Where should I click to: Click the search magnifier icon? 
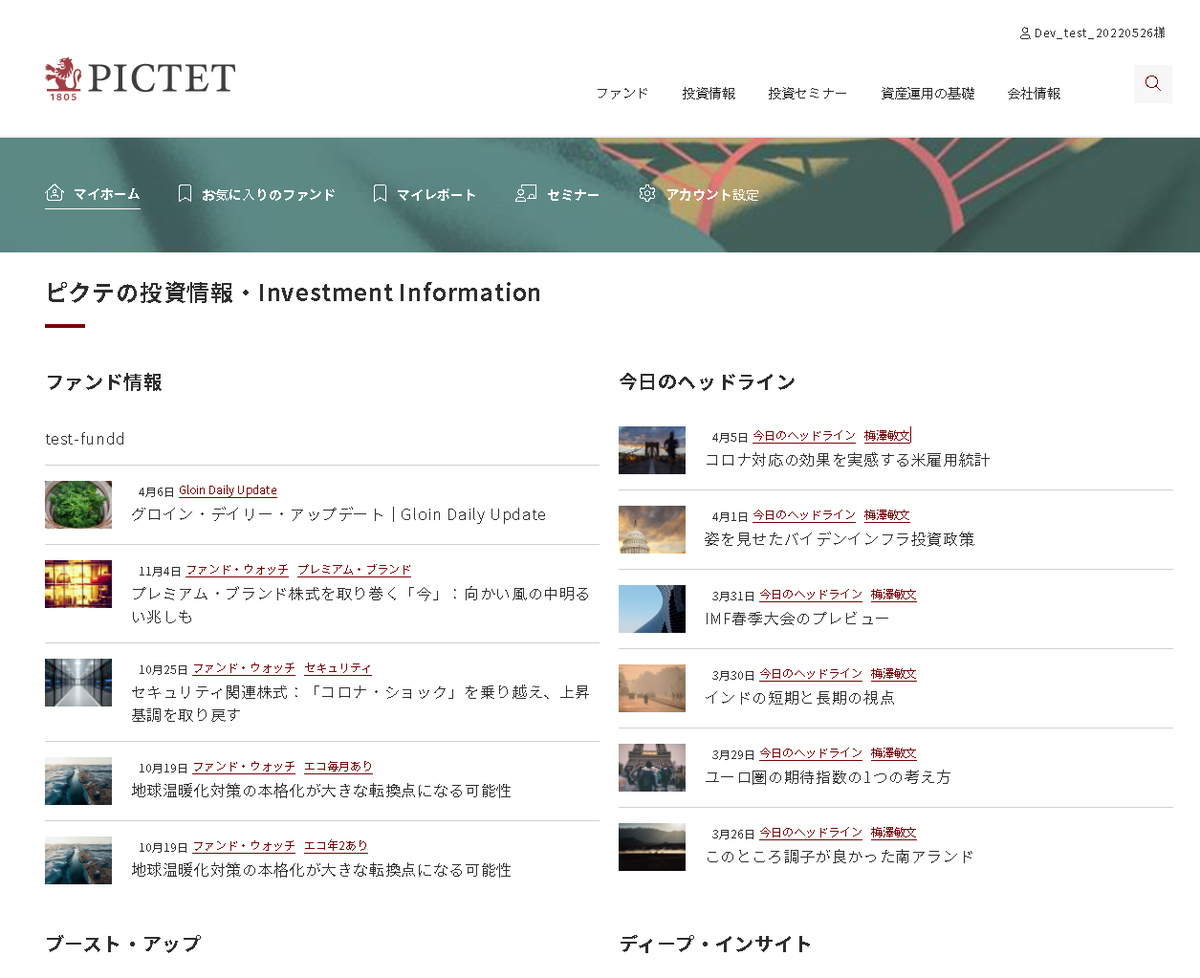tap(1152, 83)
